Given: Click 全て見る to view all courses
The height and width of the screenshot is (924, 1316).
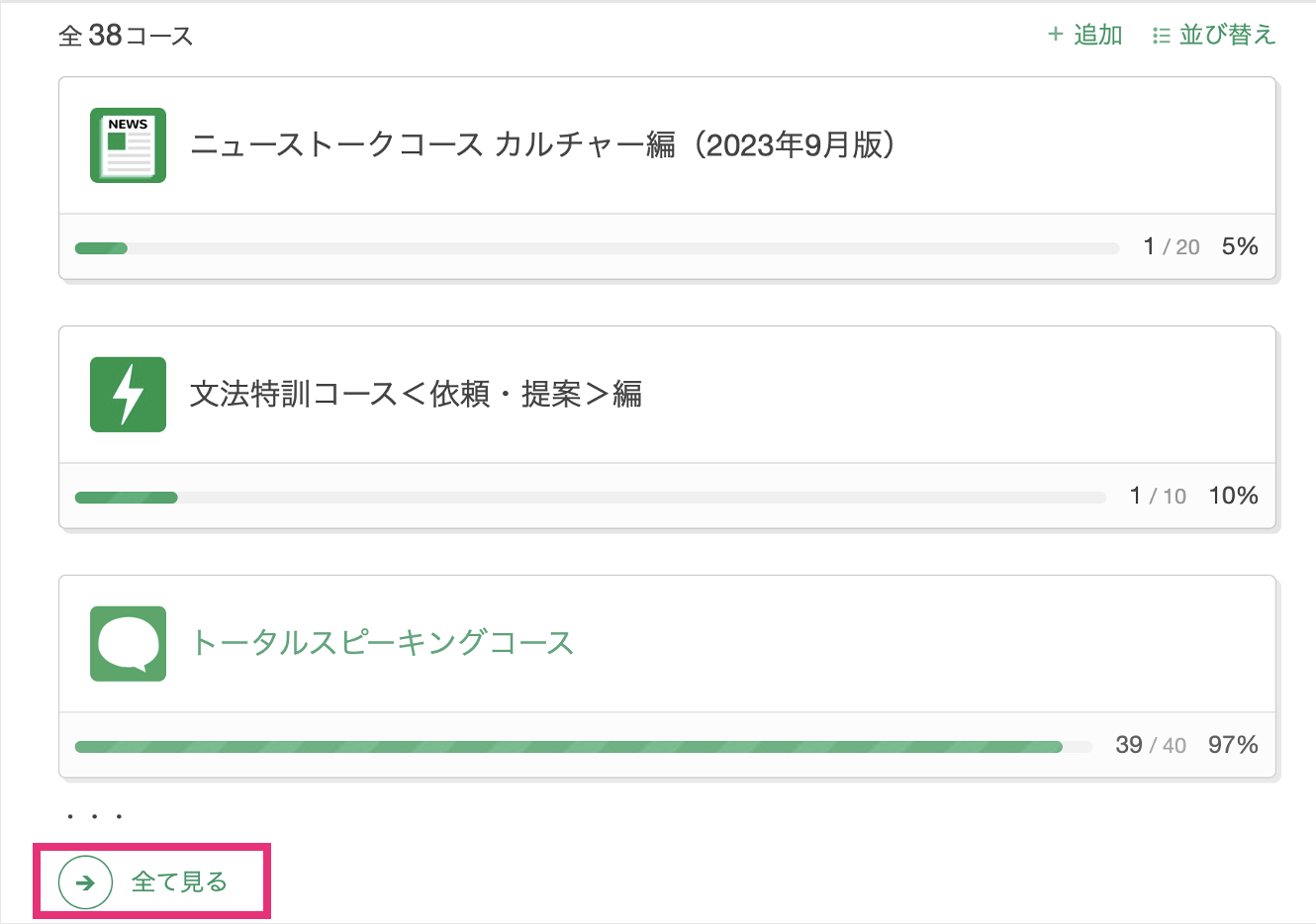Looking at the screenshot, I should [x=179, y=882].
